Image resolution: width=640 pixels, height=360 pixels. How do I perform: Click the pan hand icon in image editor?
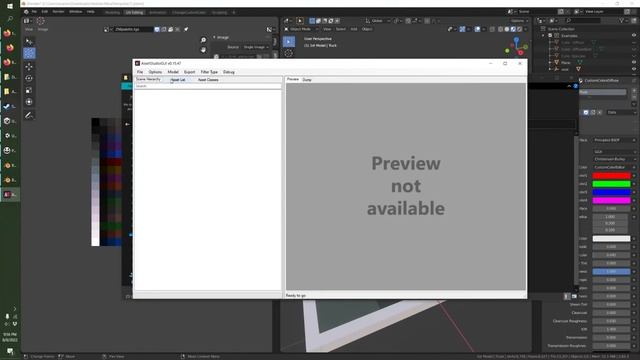pyautogui.click(x=203, y=50)
